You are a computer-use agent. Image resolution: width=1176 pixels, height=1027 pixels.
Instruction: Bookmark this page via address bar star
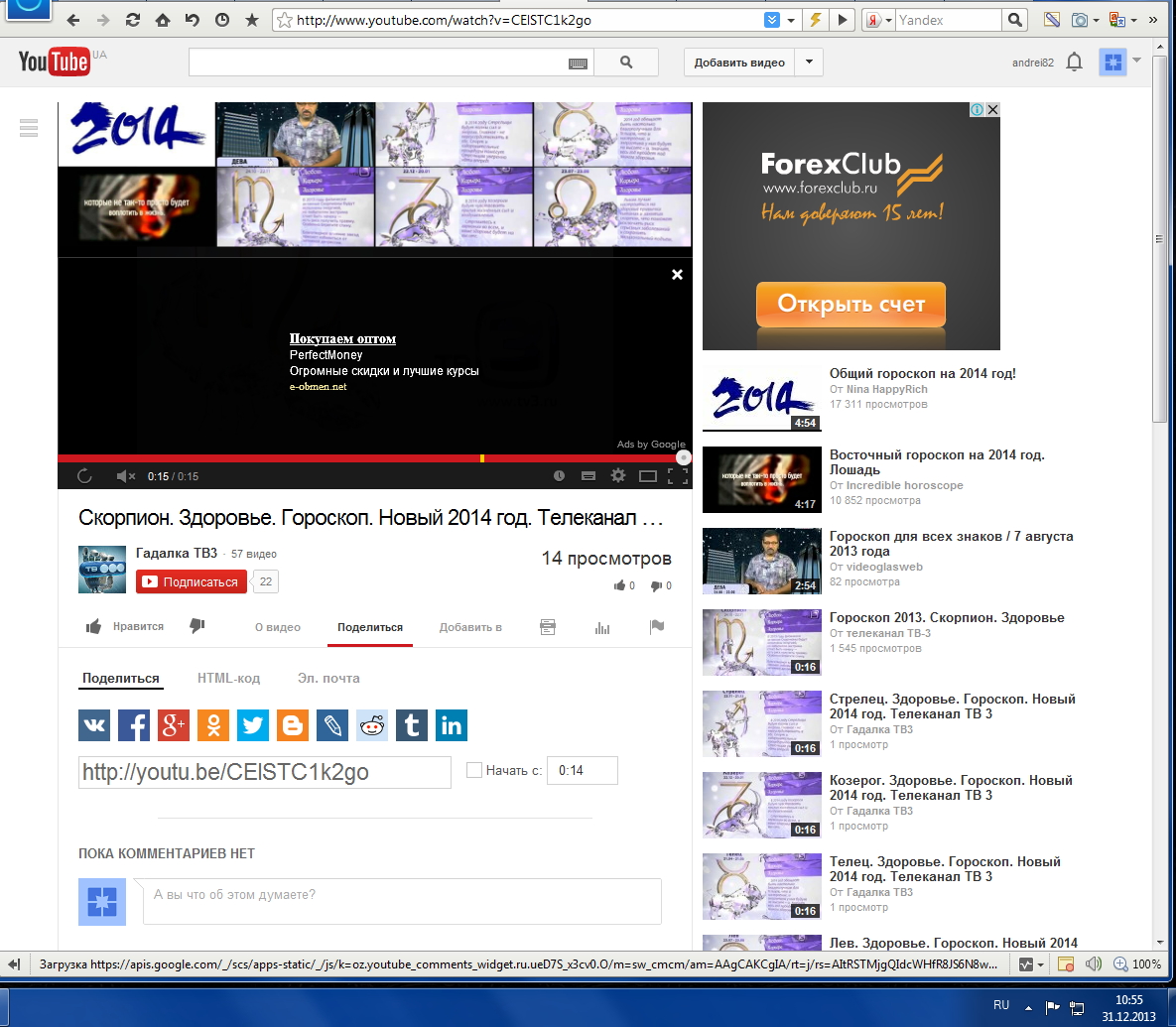[x=284, y=20]
